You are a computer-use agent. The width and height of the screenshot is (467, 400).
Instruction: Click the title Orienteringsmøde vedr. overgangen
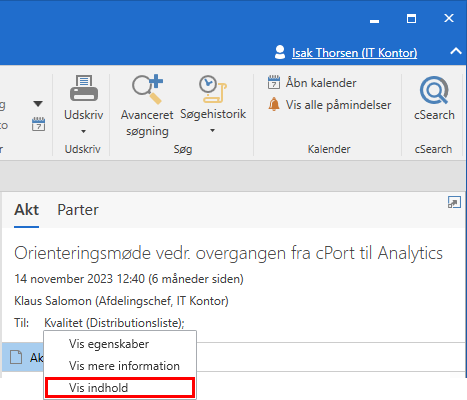[228, 253]
